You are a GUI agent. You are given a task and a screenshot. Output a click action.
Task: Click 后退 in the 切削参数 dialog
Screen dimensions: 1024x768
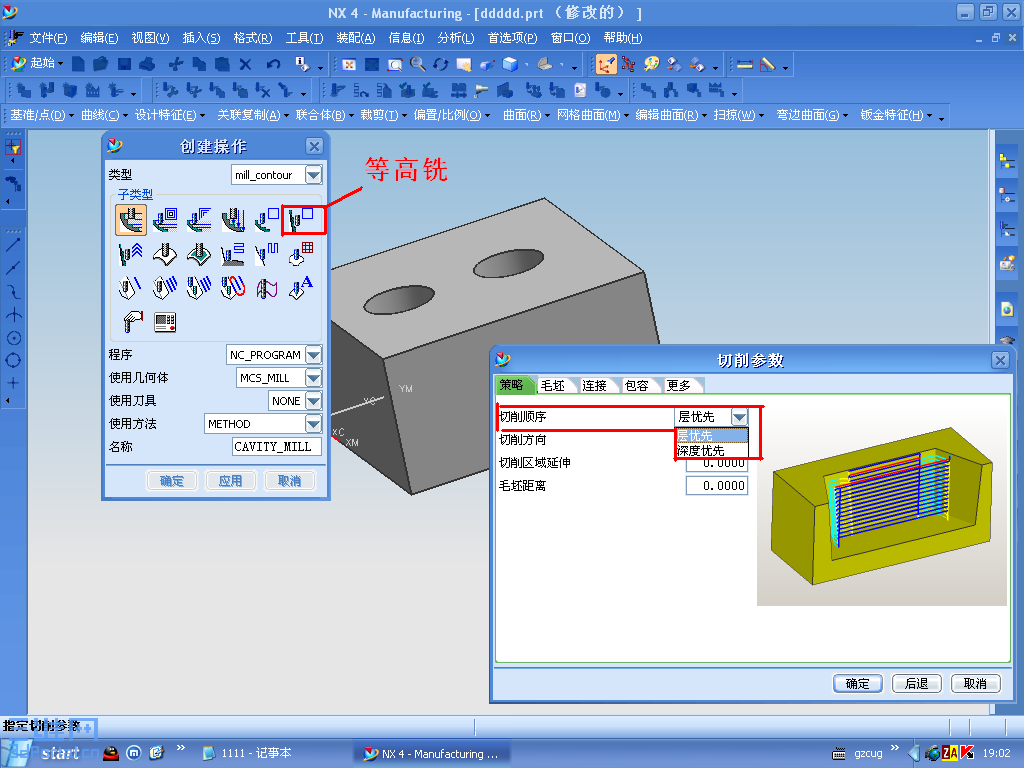coord(916,683)
